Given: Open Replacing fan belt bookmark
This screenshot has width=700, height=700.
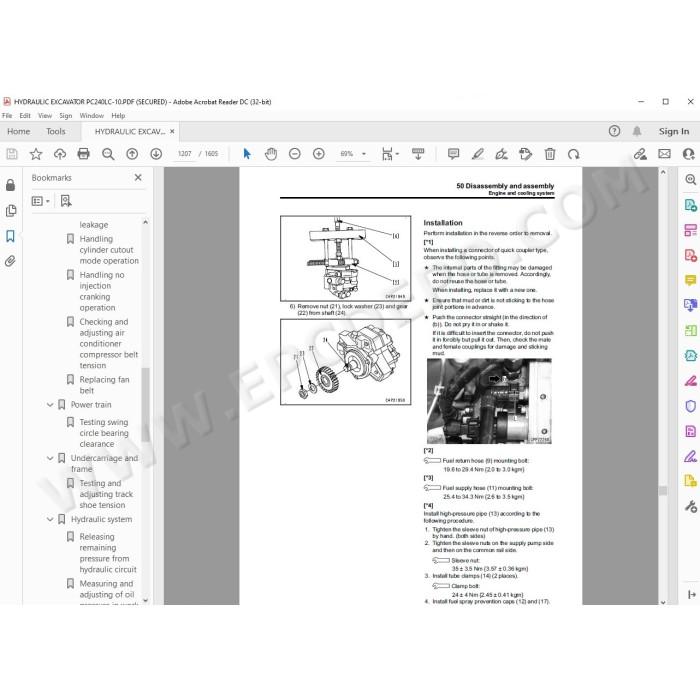Looking at the screenshot, I should [x=104, y=385].
